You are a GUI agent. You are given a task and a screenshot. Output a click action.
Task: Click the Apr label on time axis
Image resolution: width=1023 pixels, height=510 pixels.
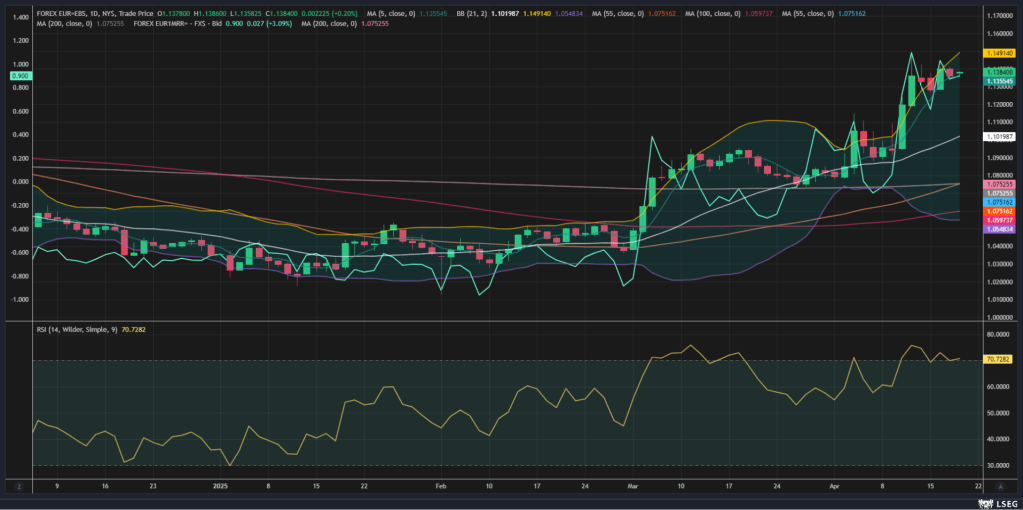click(x=833, y=485)
